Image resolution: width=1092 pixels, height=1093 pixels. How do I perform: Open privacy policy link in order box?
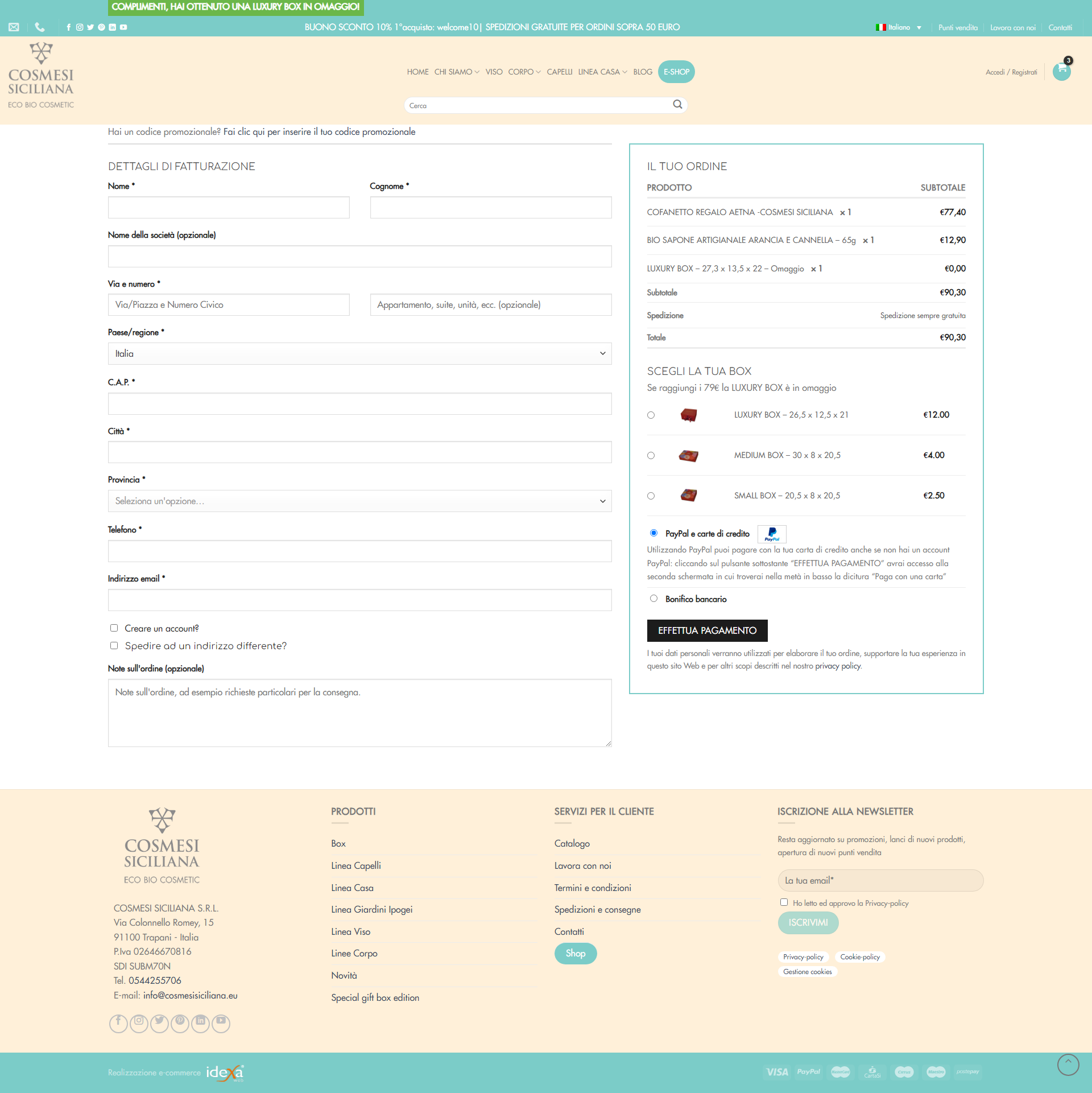838,666
